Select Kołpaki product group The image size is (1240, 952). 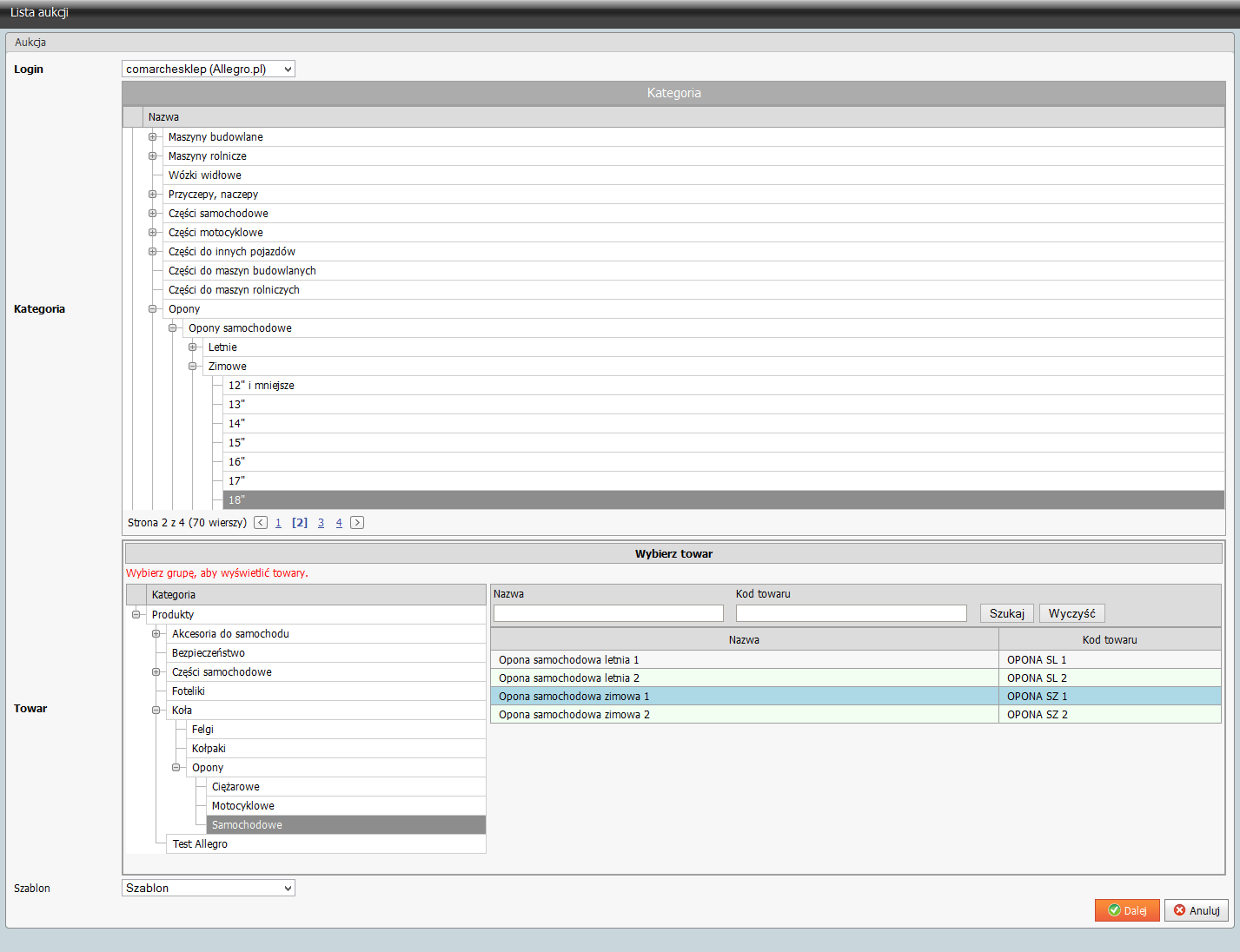336,748
